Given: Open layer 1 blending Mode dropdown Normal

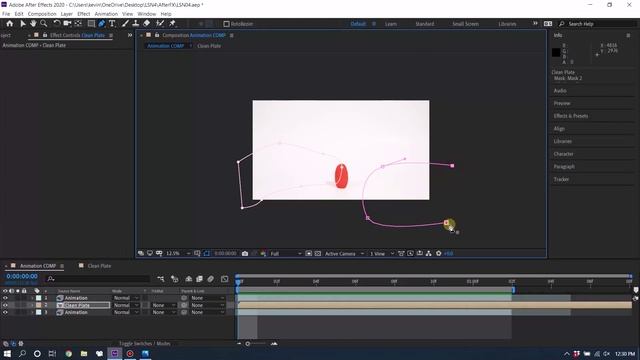Looking at the screenshot, I should (x=126, y=298).
